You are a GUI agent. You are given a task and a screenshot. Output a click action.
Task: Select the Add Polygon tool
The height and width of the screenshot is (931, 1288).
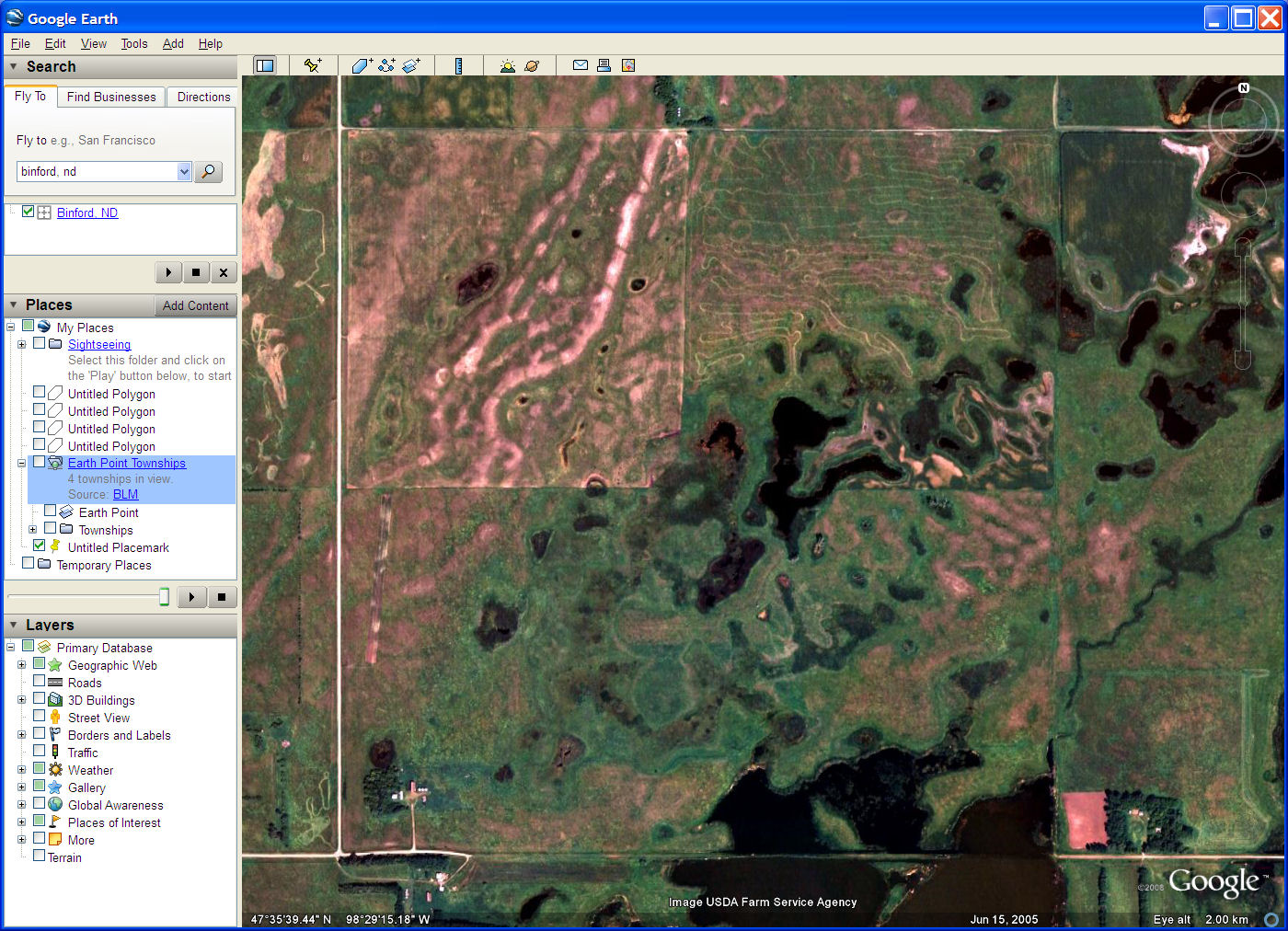[362, 65]
